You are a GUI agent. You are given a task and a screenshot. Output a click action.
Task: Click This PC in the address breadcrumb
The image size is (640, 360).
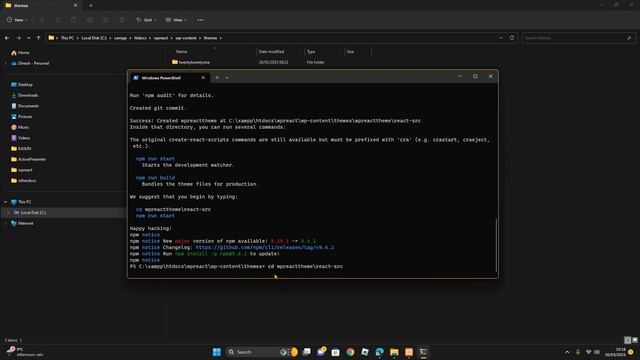(x=67, y=38)
